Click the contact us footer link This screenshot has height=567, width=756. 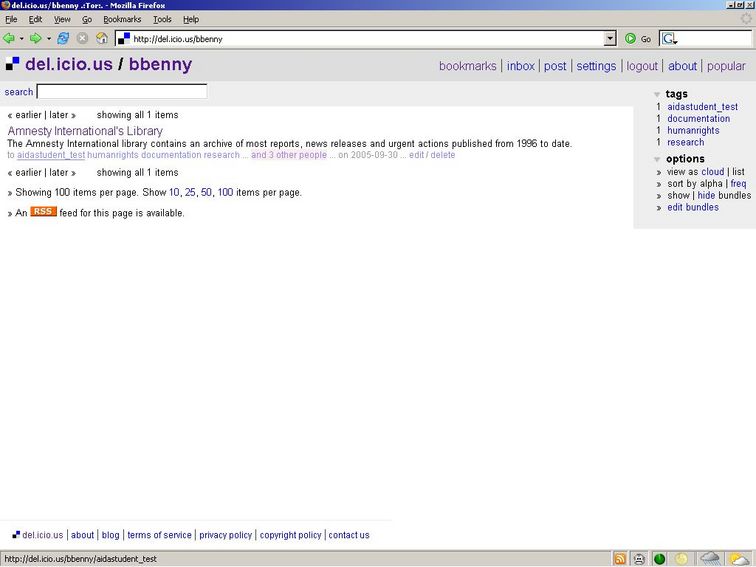tap(349, 535)
